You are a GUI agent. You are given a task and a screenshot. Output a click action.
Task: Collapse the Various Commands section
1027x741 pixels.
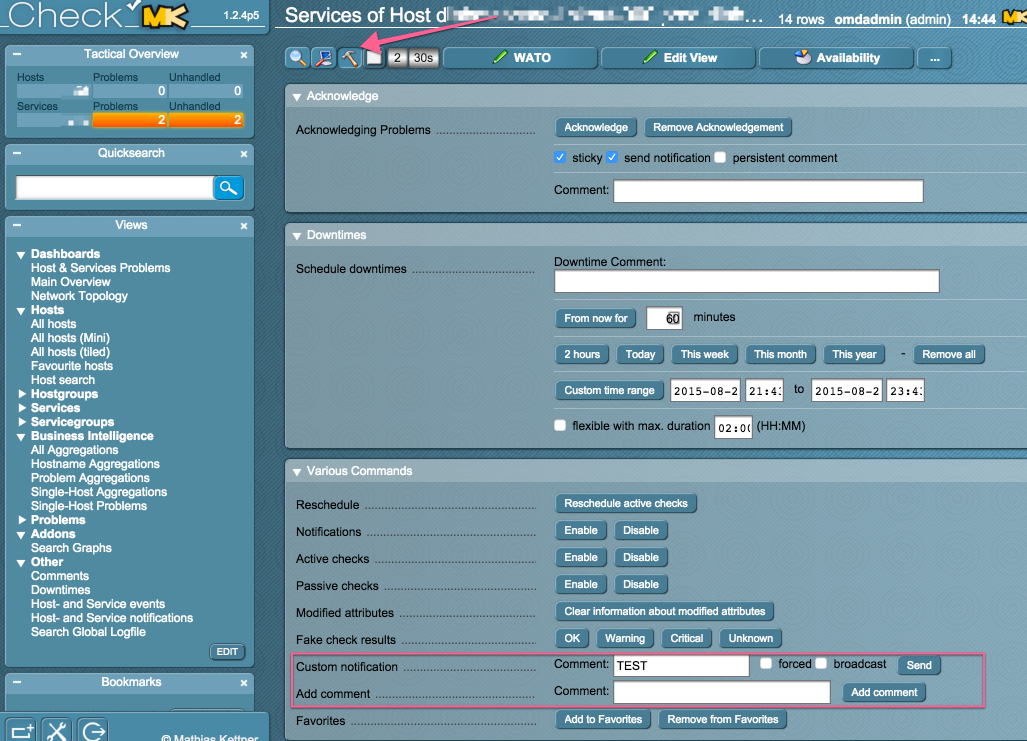tap(297, 472)
